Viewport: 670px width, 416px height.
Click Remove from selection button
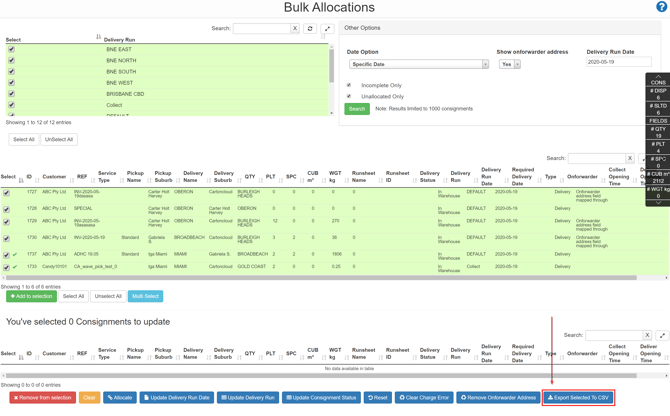tap(42, 398)
